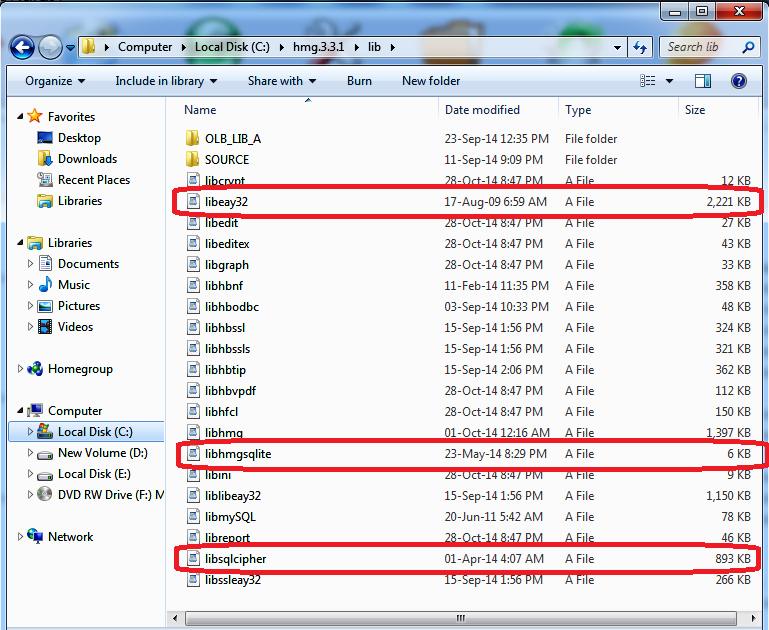The image size is (769, 630).
Task: Select Local Disk (C:) in navigation tree
Action: (94, 432)
